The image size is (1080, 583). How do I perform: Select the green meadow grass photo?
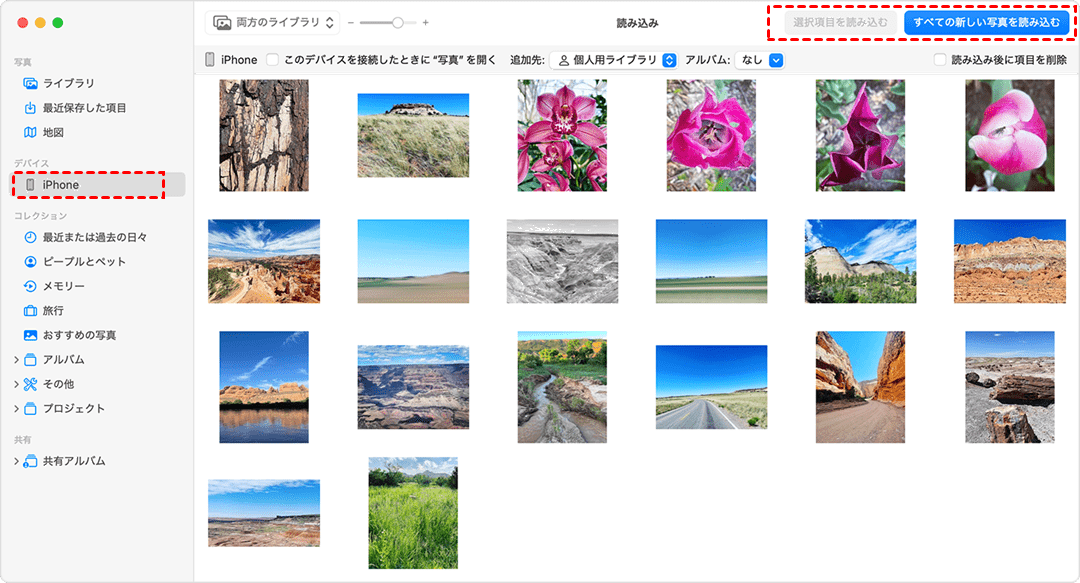pos(413,513)
